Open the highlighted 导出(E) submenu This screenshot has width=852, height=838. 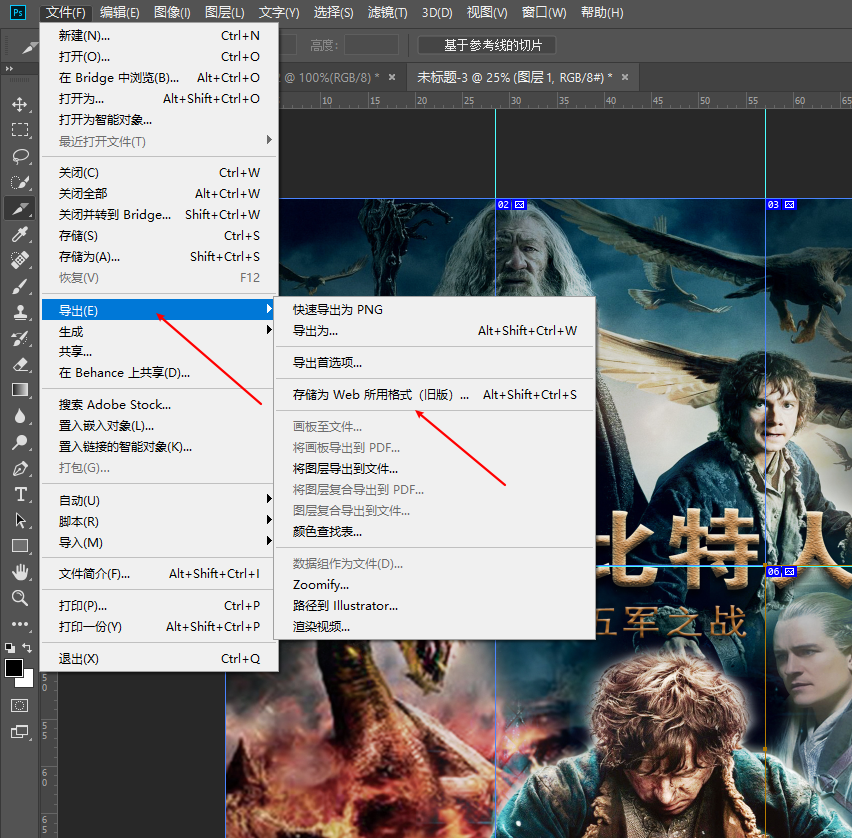(158, 310)
